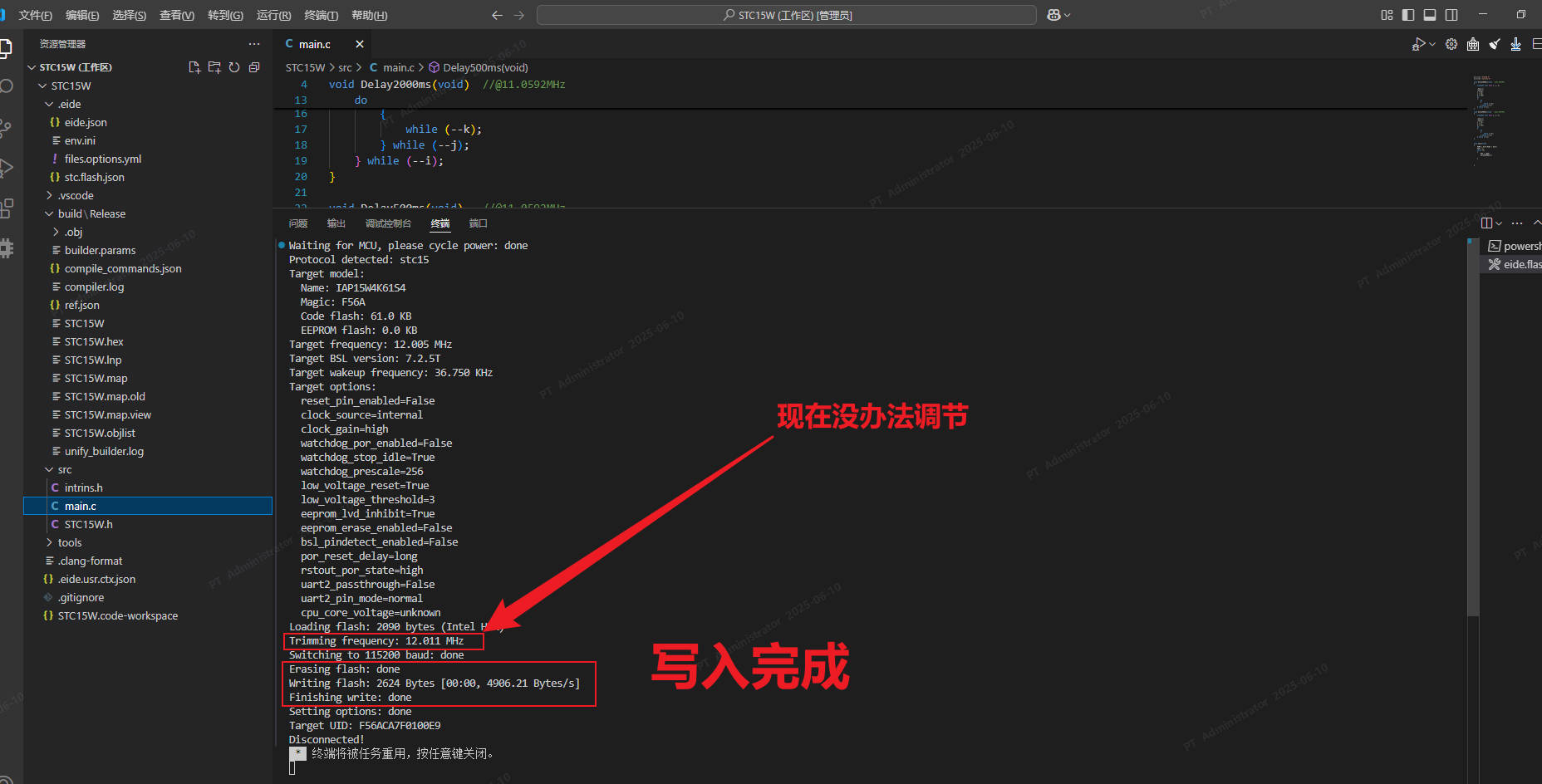The width and height of the screenshot is (1542, 784).
Task: Collapse the STC15W project folder
Action: point(149,86)
